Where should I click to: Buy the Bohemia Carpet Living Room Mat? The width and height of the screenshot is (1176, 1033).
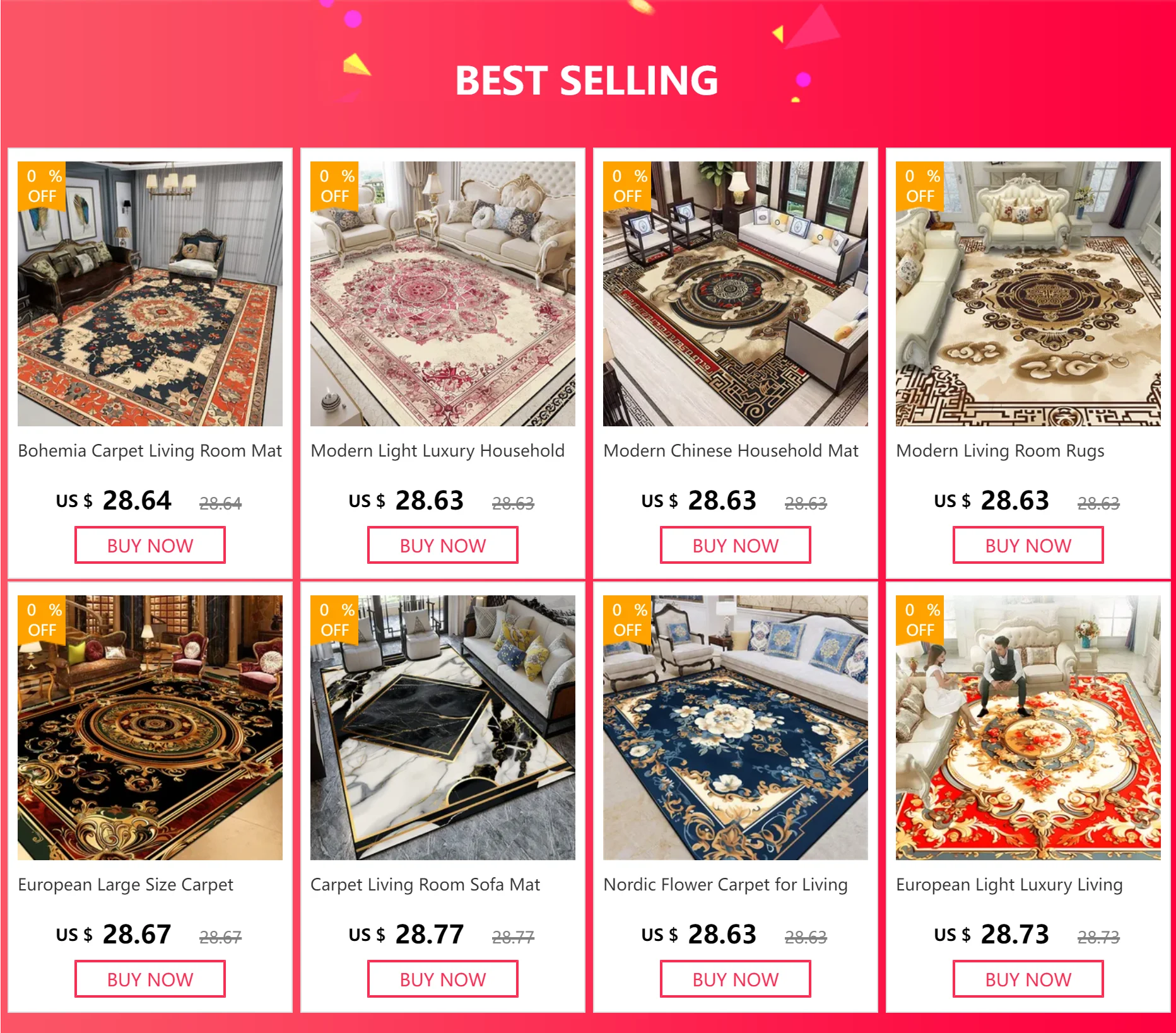click(x=150, y=546)
